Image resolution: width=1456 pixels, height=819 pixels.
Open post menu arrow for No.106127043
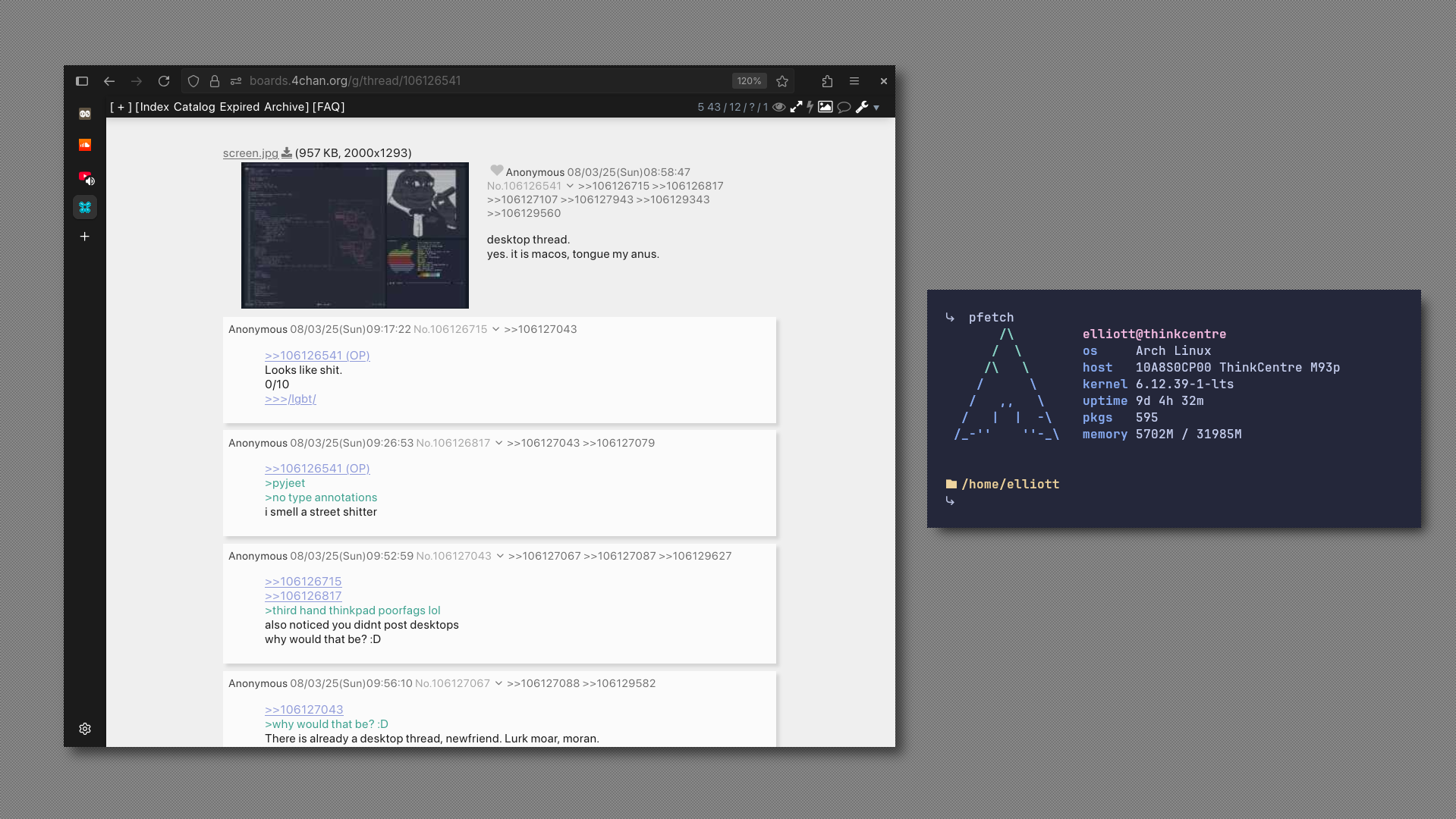[x=500, y=556]
